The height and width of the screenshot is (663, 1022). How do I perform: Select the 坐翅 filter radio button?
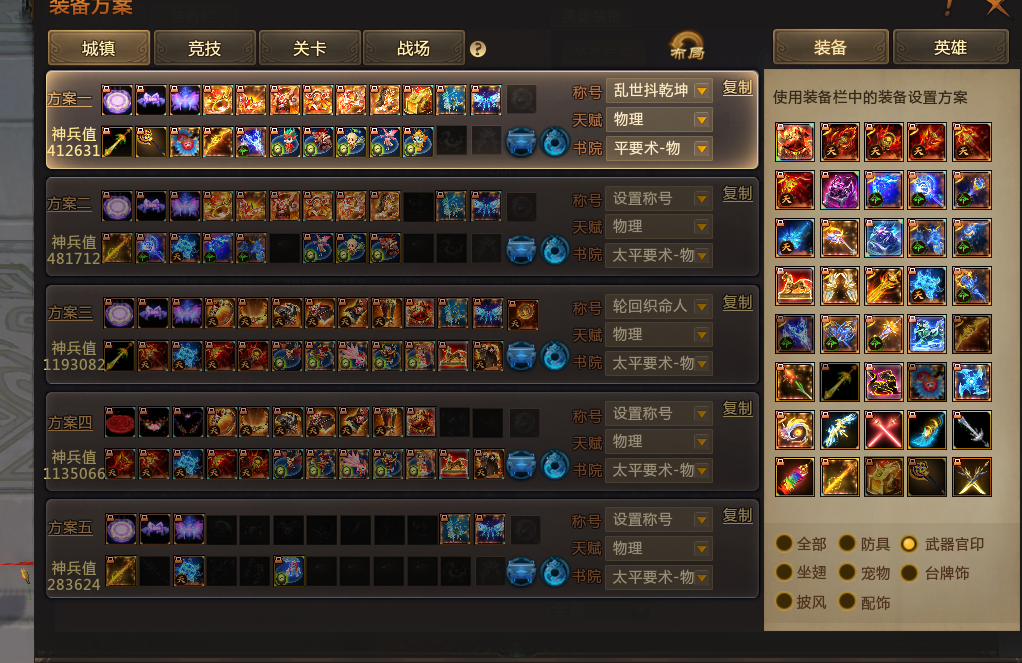784,572
